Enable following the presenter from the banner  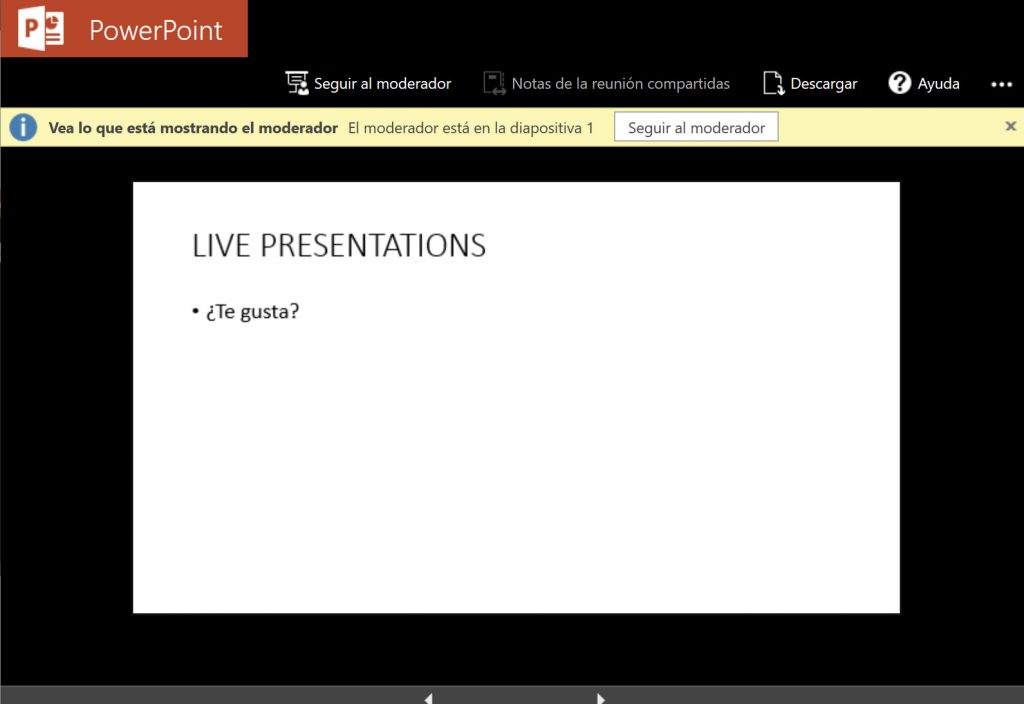coord(695,126)
